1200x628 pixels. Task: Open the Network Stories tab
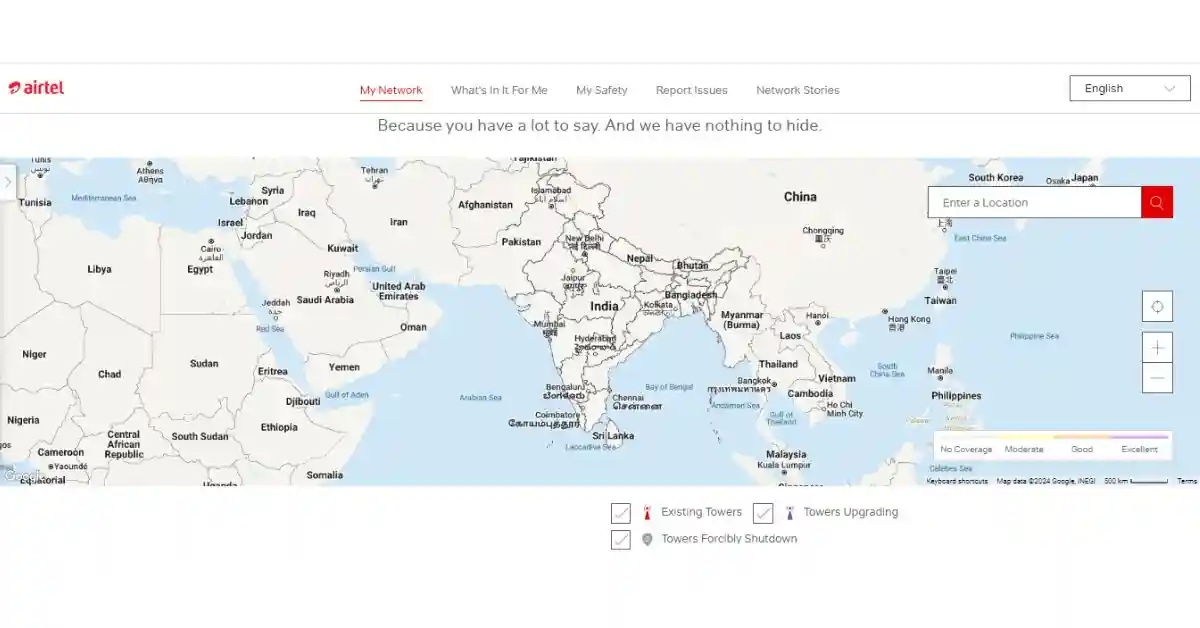pyautogui.click(x=798, y=90)
